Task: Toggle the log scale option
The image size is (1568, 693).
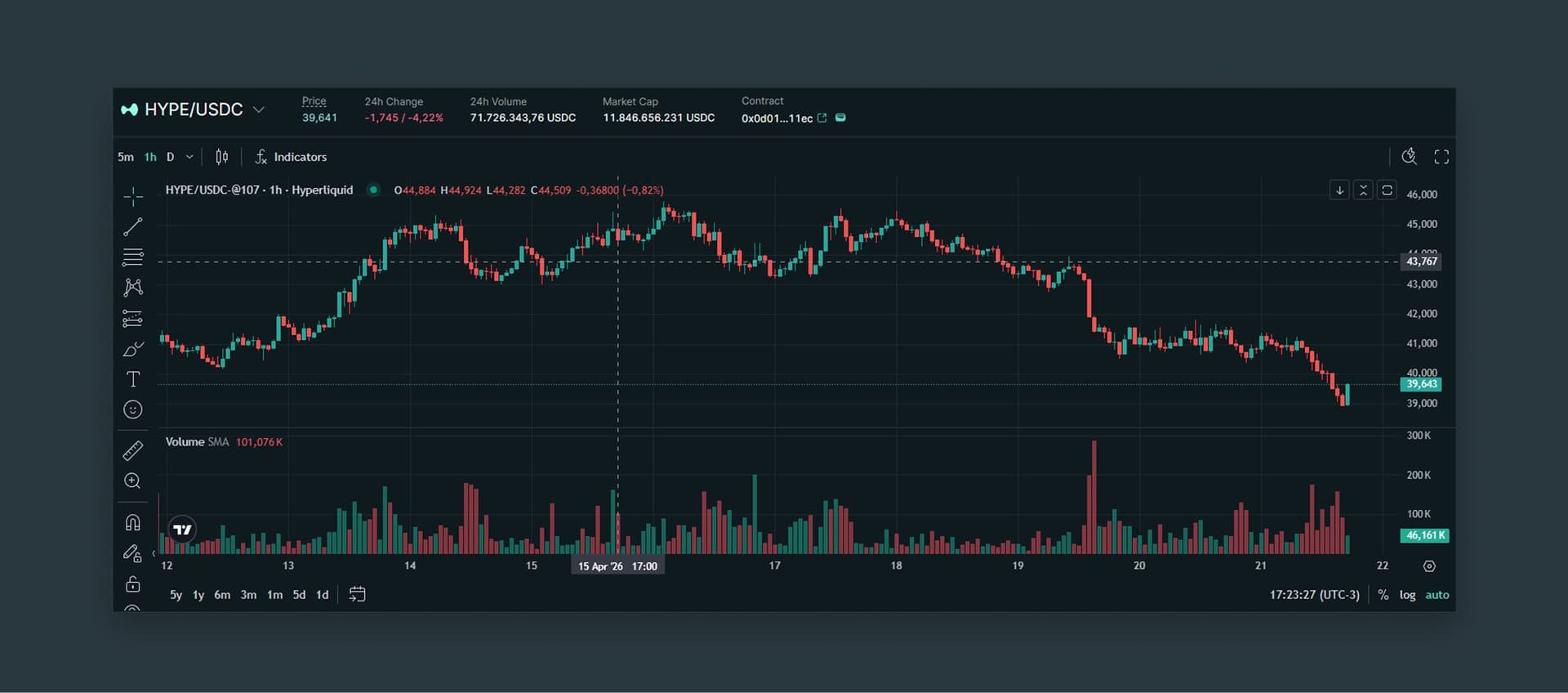Action: pos(1407,595)
